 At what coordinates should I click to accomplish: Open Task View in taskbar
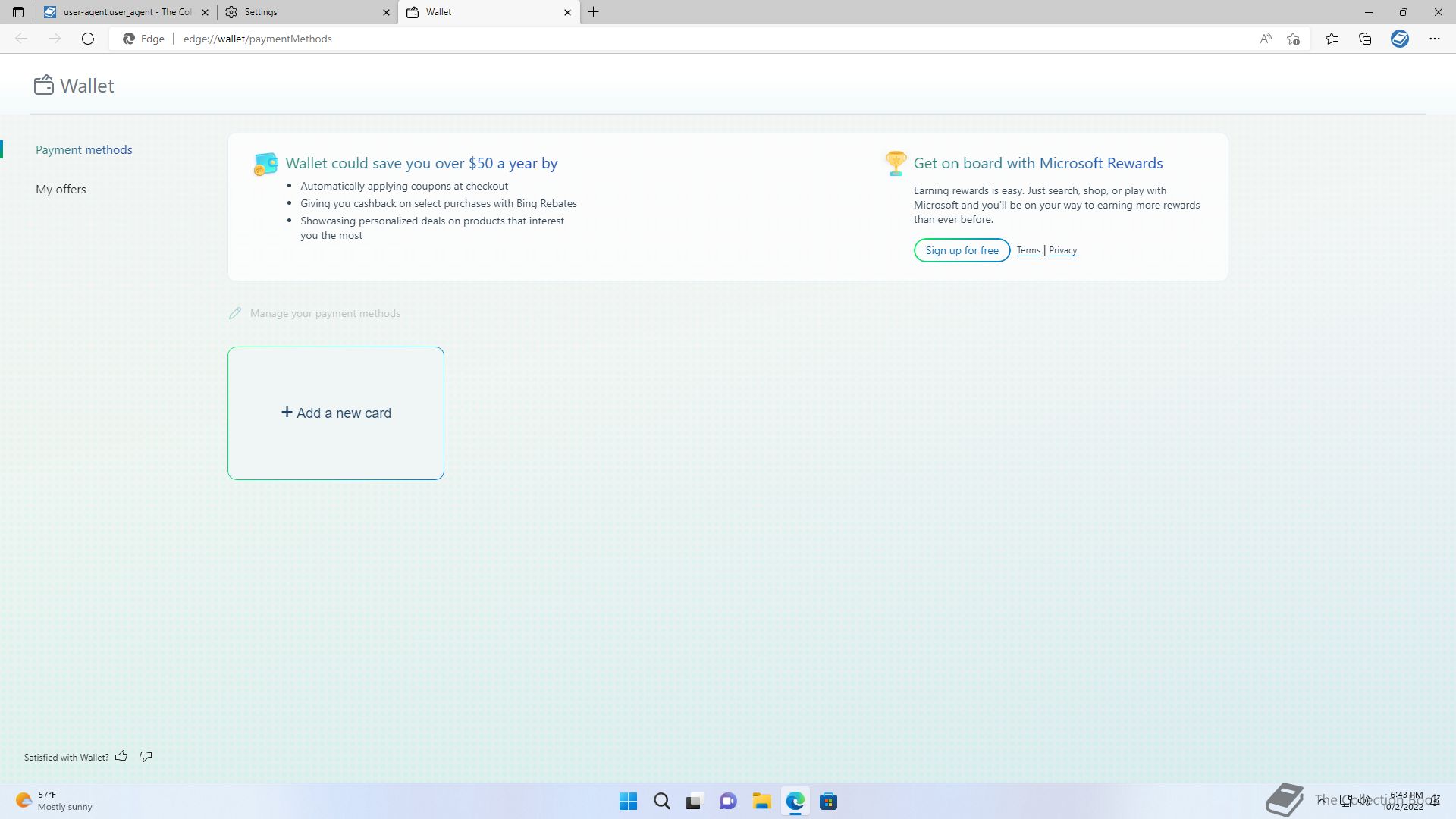click(694, 802)
